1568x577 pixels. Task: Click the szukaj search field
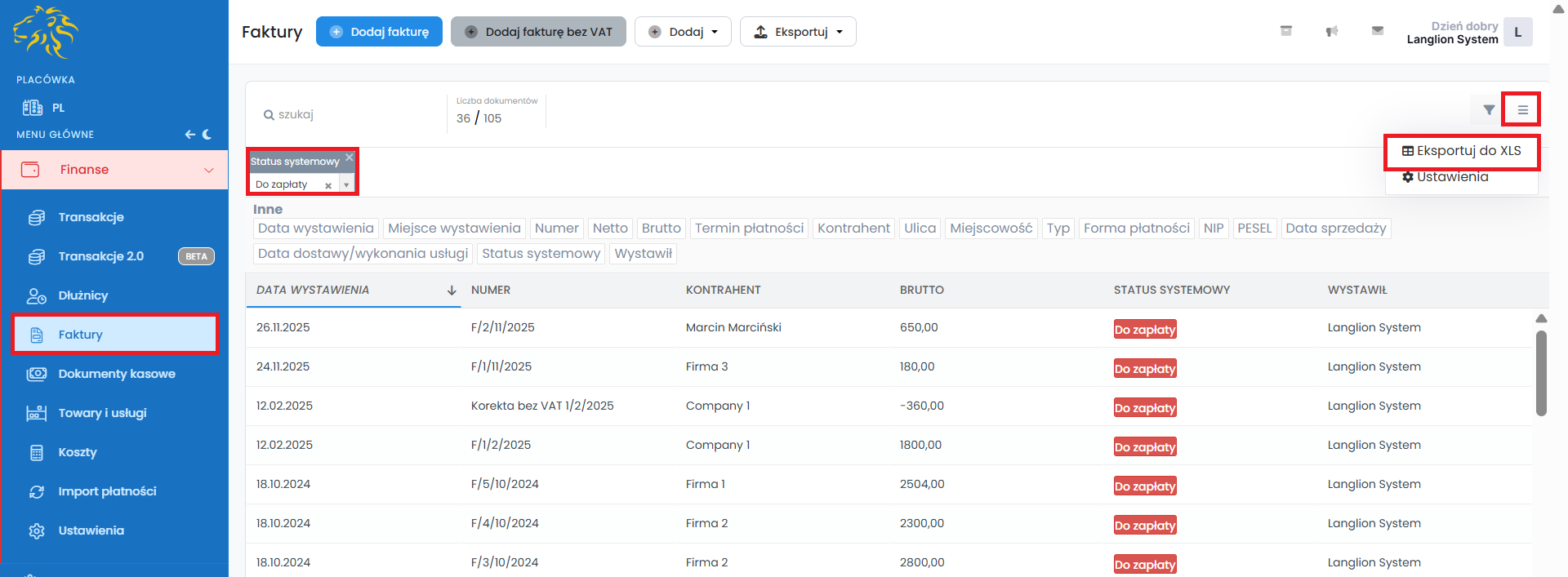click(351, 115)
